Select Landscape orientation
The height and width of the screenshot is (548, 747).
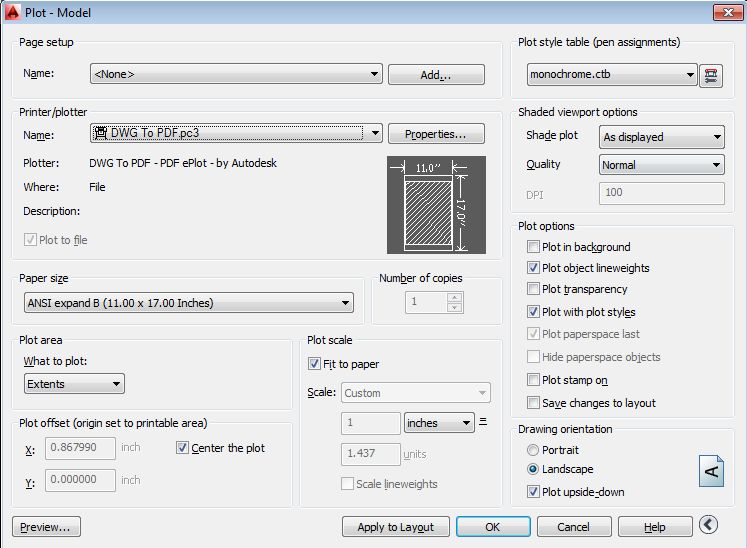click(533, 469)
